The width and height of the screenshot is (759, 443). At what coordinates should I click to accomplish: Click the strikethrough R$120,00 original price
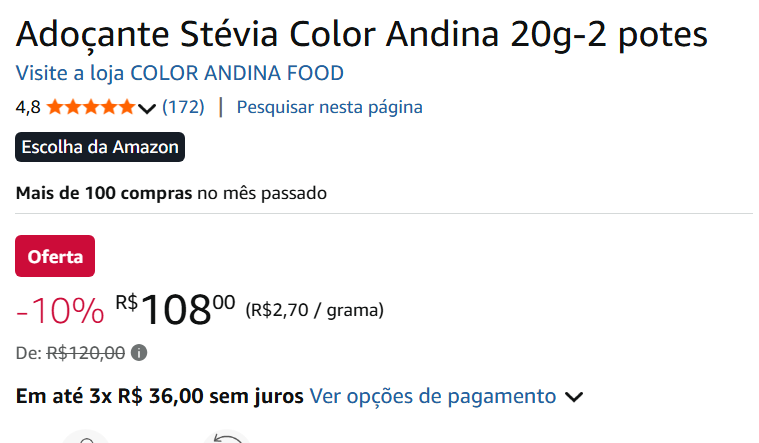(86, 352)
